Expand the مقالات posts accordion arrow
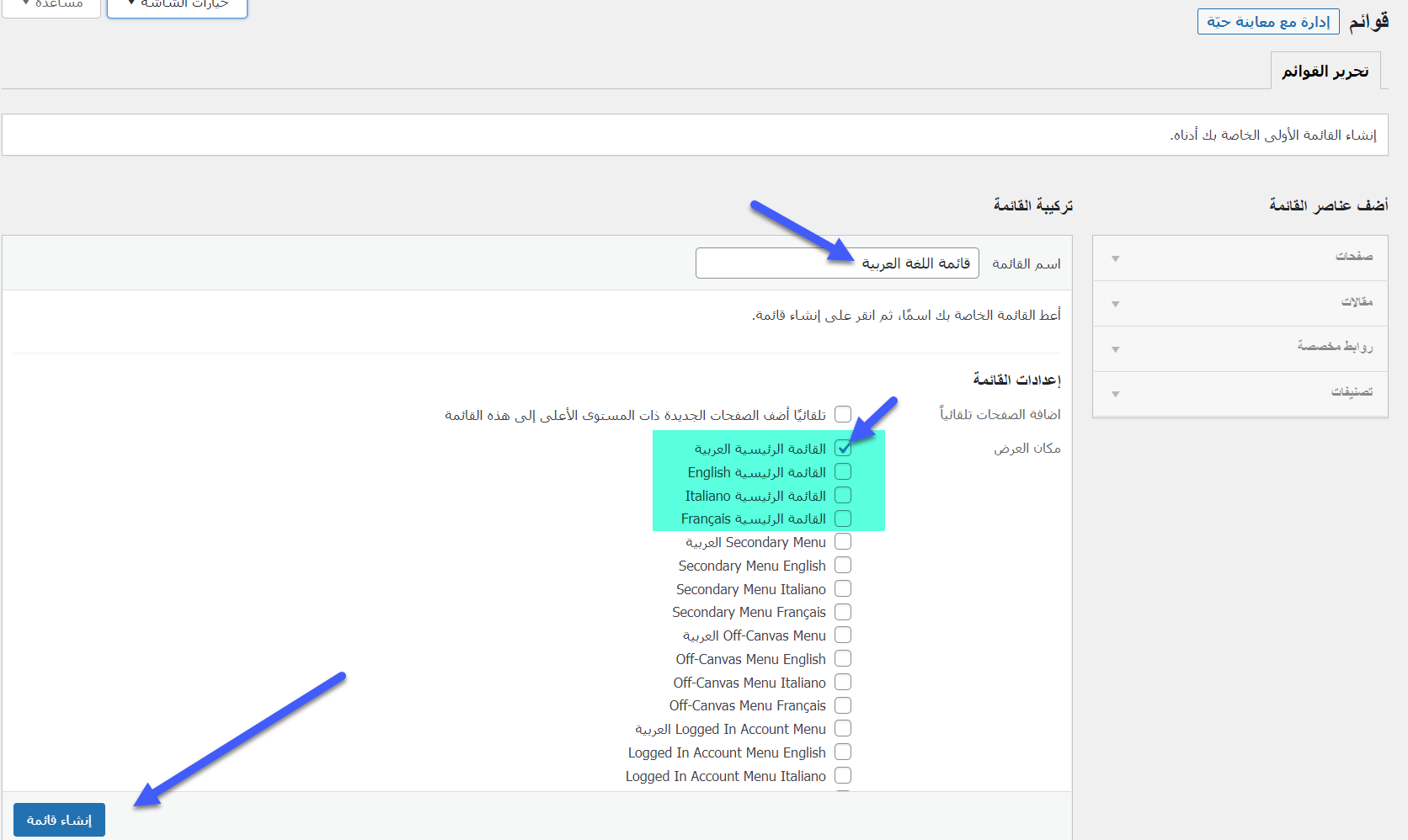 (x=1115, y=304)
